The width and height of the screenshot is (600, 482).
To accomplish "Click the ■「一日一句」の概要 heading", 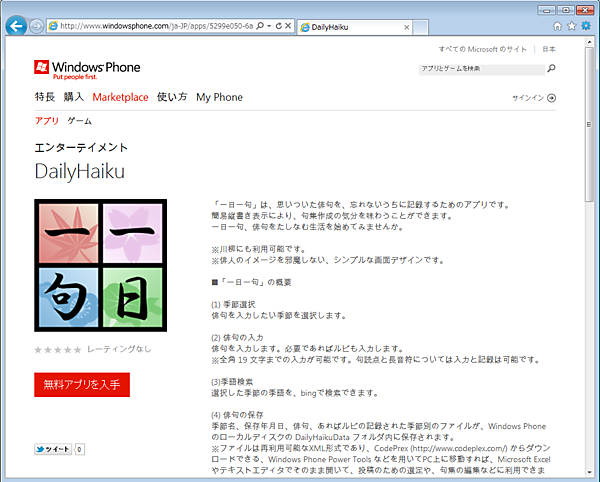I will pyautogui.click(x=251, y=282).
